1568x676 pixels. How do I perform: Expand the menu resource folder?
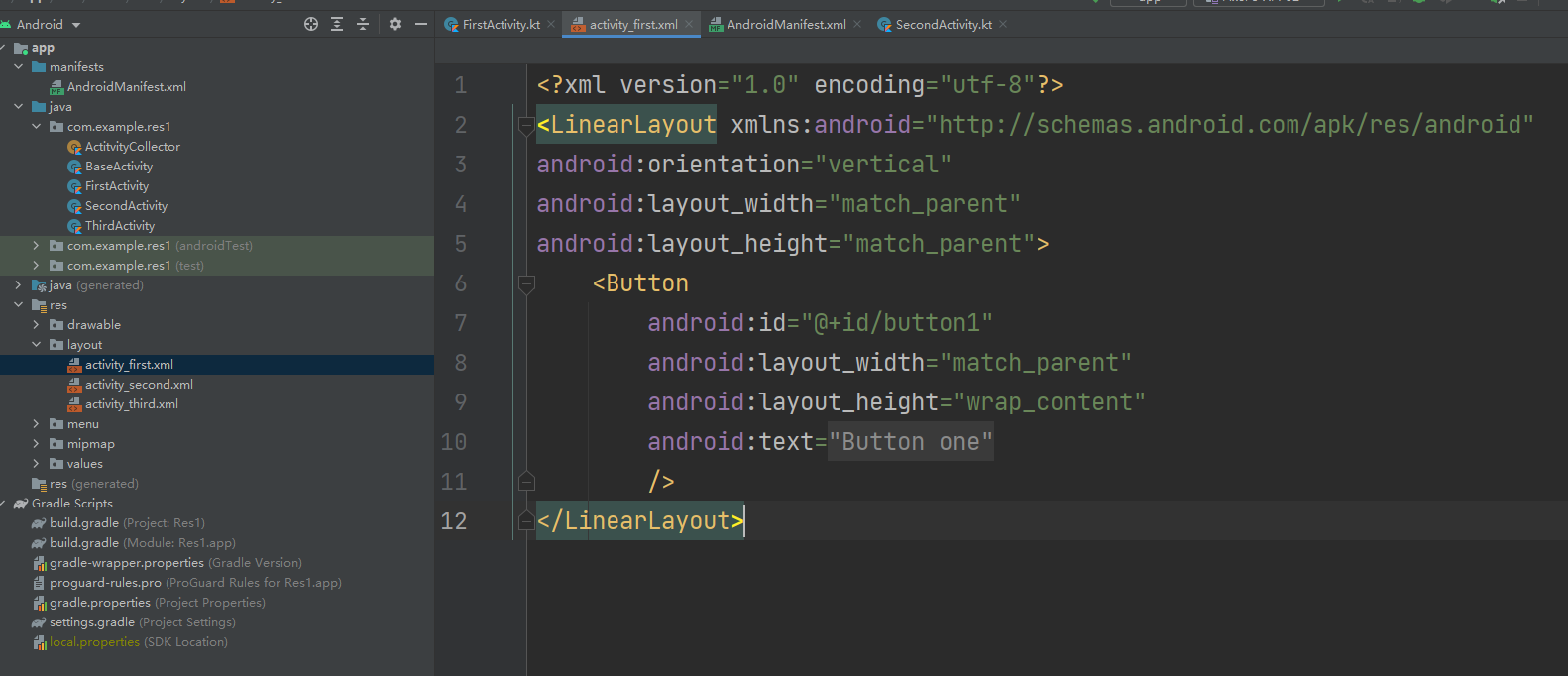pos(37,424)
